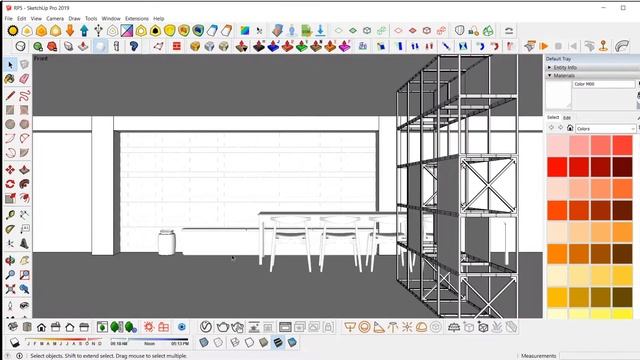The width and height of the screenshot is (640, 360).
Task: Open the Colors library dropdown
Action: click(x=606, y=129)
